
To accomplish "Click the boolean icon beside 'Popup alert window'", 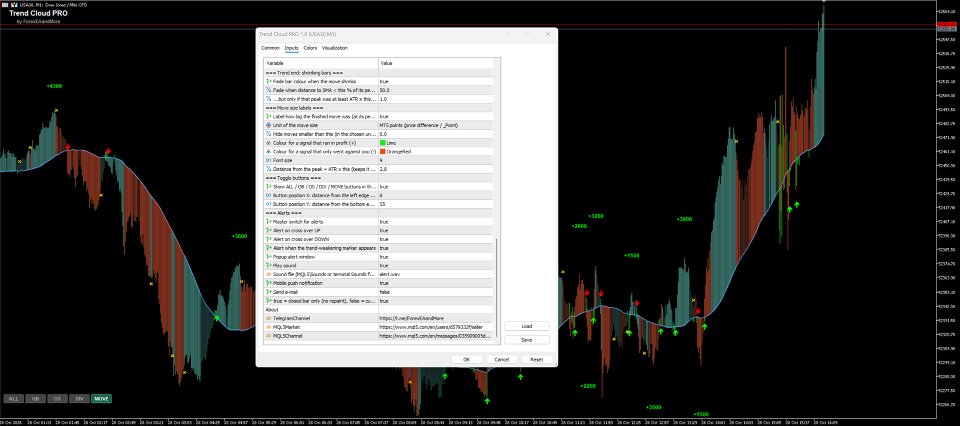I will click(x=268, y=257).
